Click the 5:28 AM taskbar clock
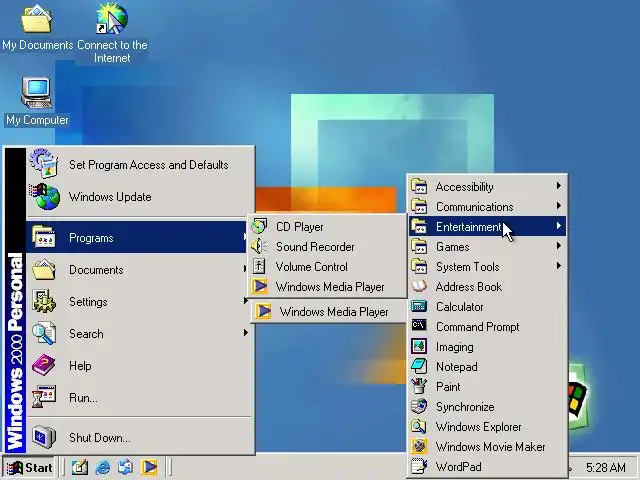 (x=606, y=467)
